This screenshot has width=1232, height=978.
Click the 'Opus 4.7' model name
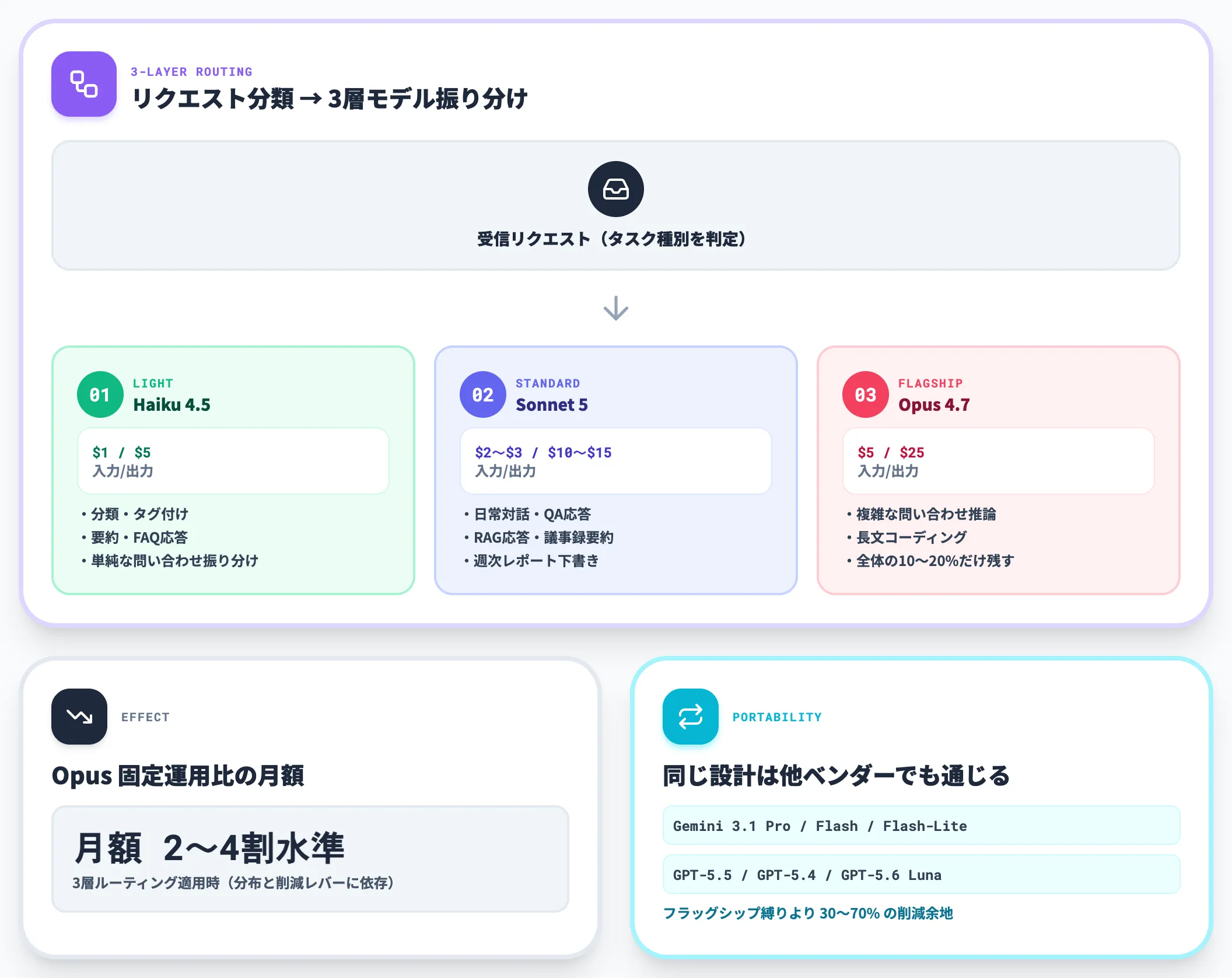[934, 404]
